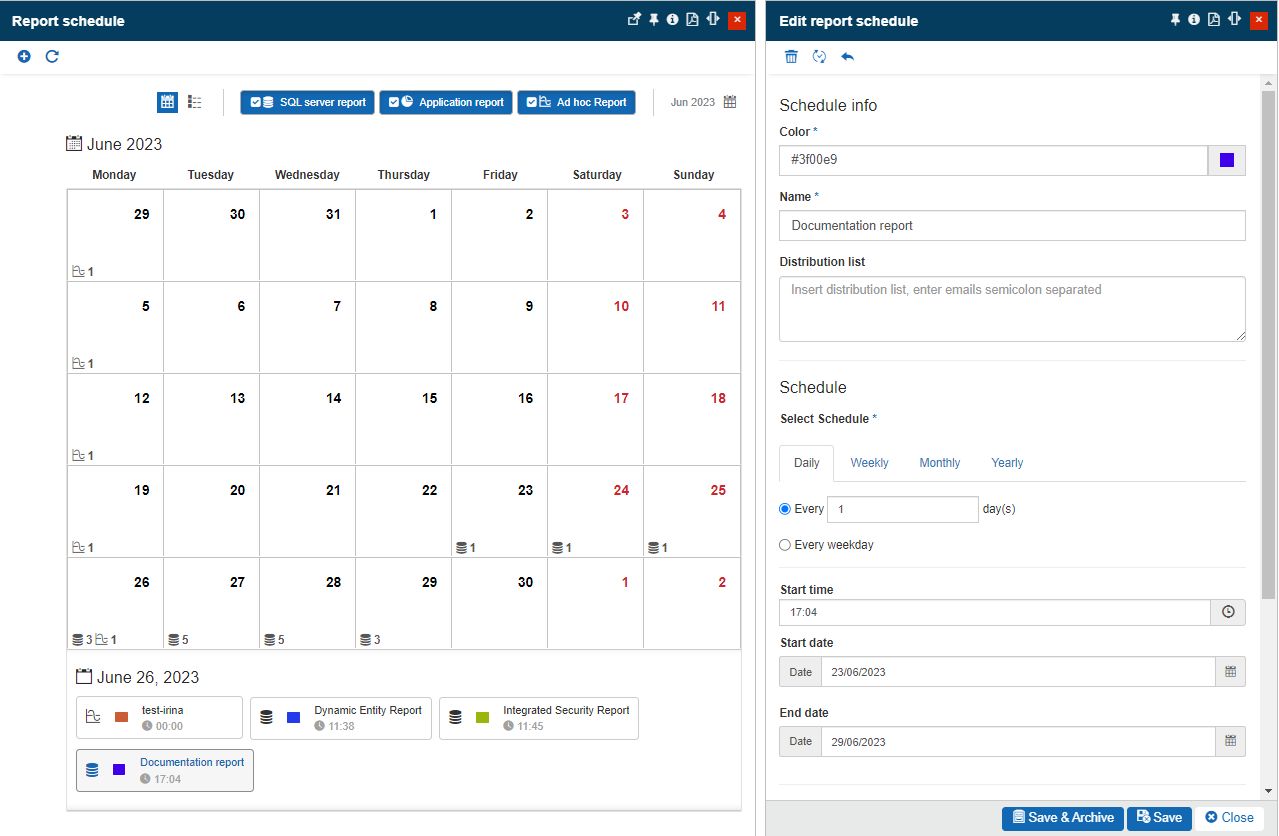Screen dimensions: 1279x836
Task: Open the Start date calendar picker
Action: (x=1230, y=672)
